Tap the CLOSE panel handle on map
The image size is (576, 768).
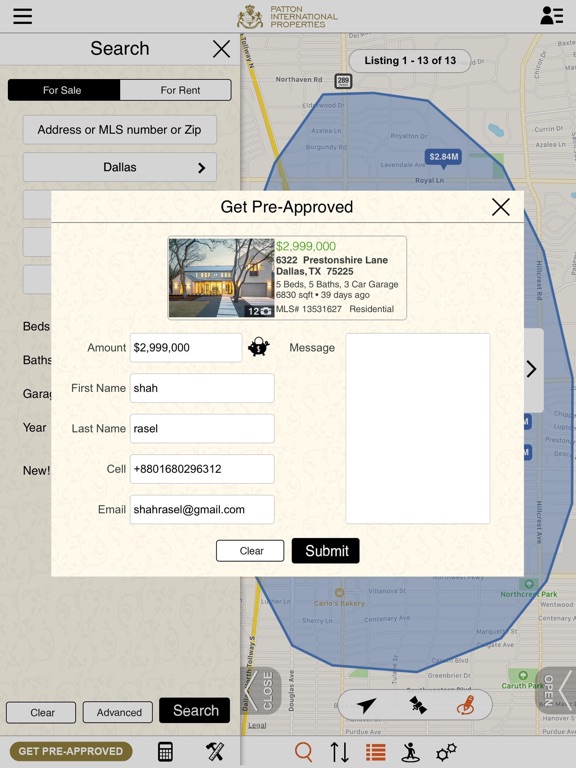pos(262,691)
